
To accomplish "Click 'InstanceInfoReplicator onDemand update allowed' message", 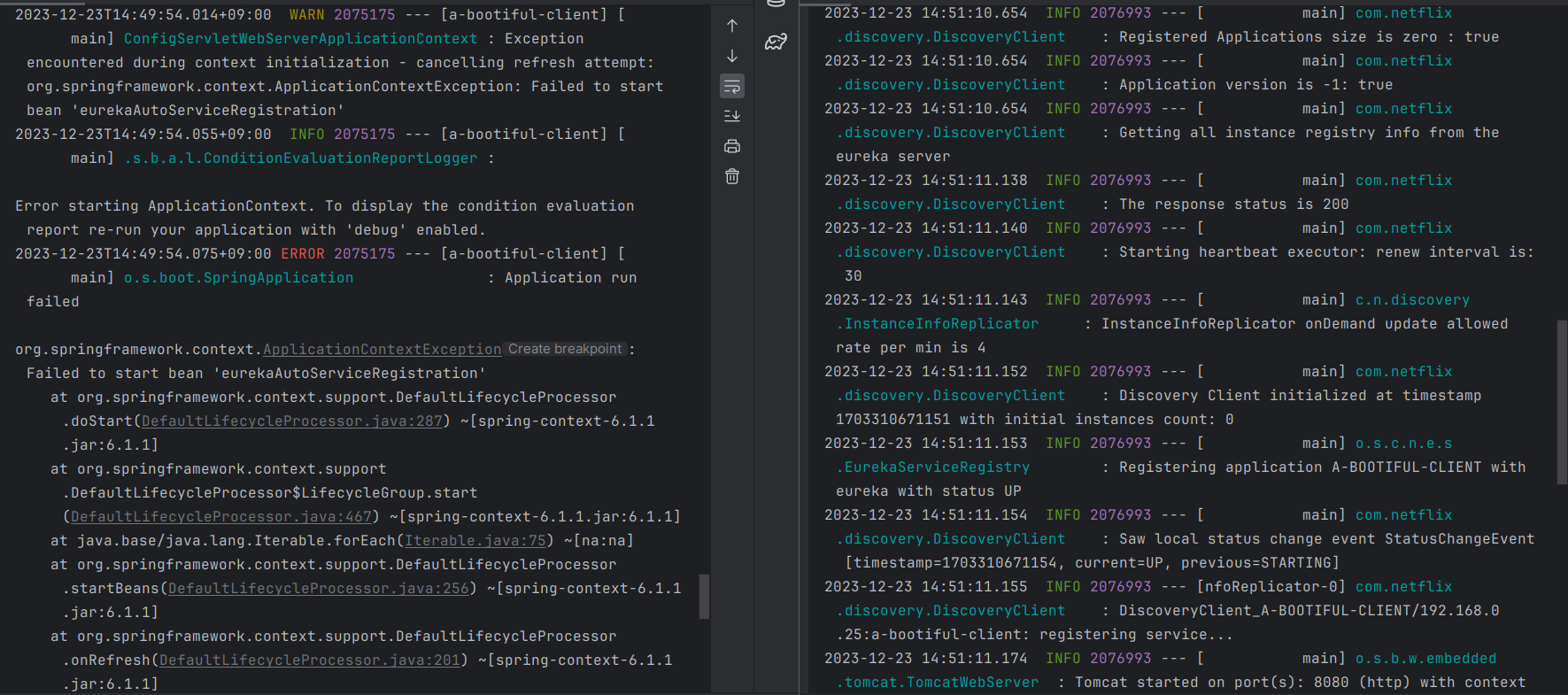I will pos(1305,324).
